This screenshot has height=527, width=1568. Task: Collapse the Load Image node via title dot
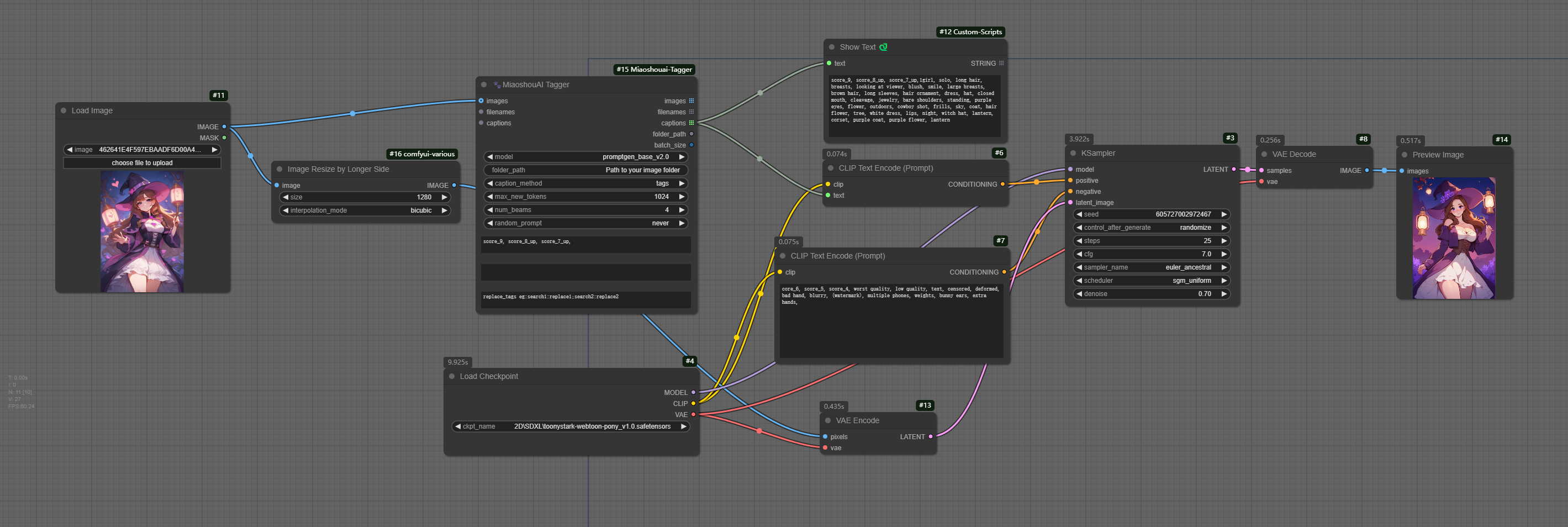pyautogui.click(x=64, y=110)
